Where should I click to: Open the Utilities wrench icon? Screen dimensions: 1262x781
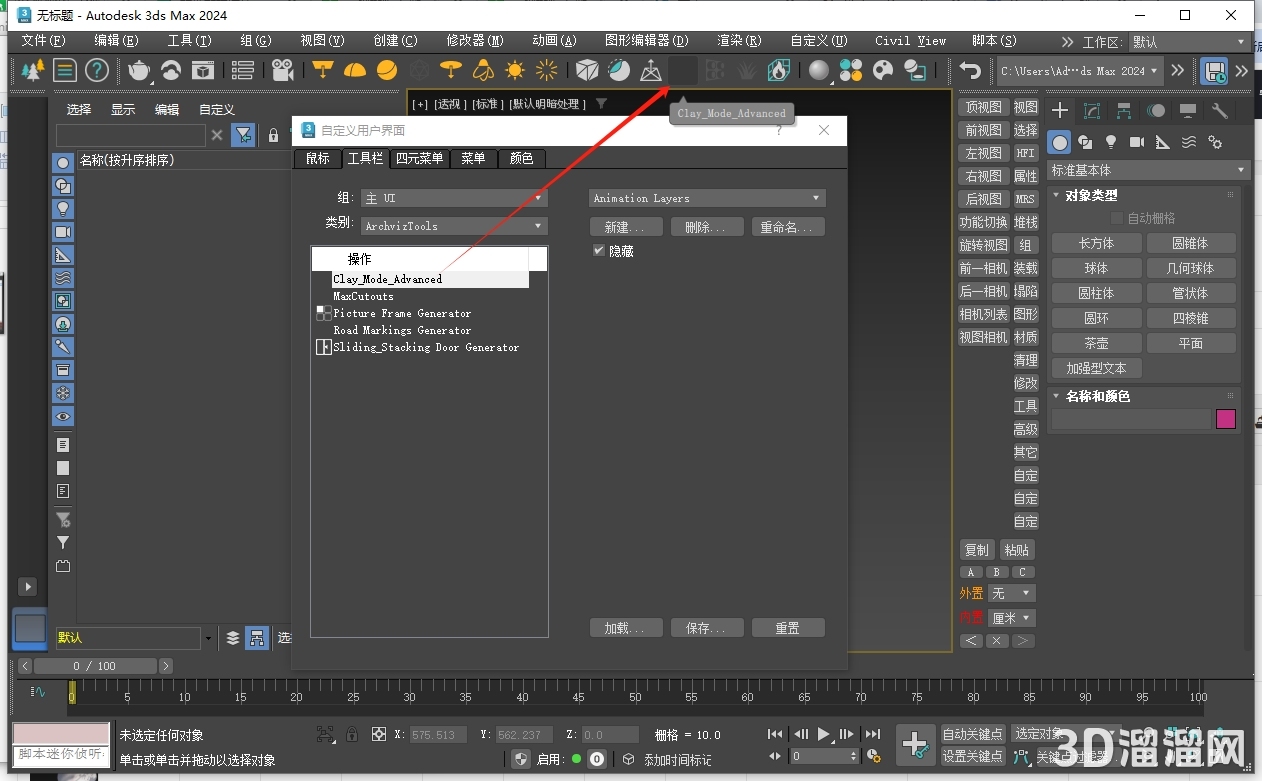point(1219,110)
